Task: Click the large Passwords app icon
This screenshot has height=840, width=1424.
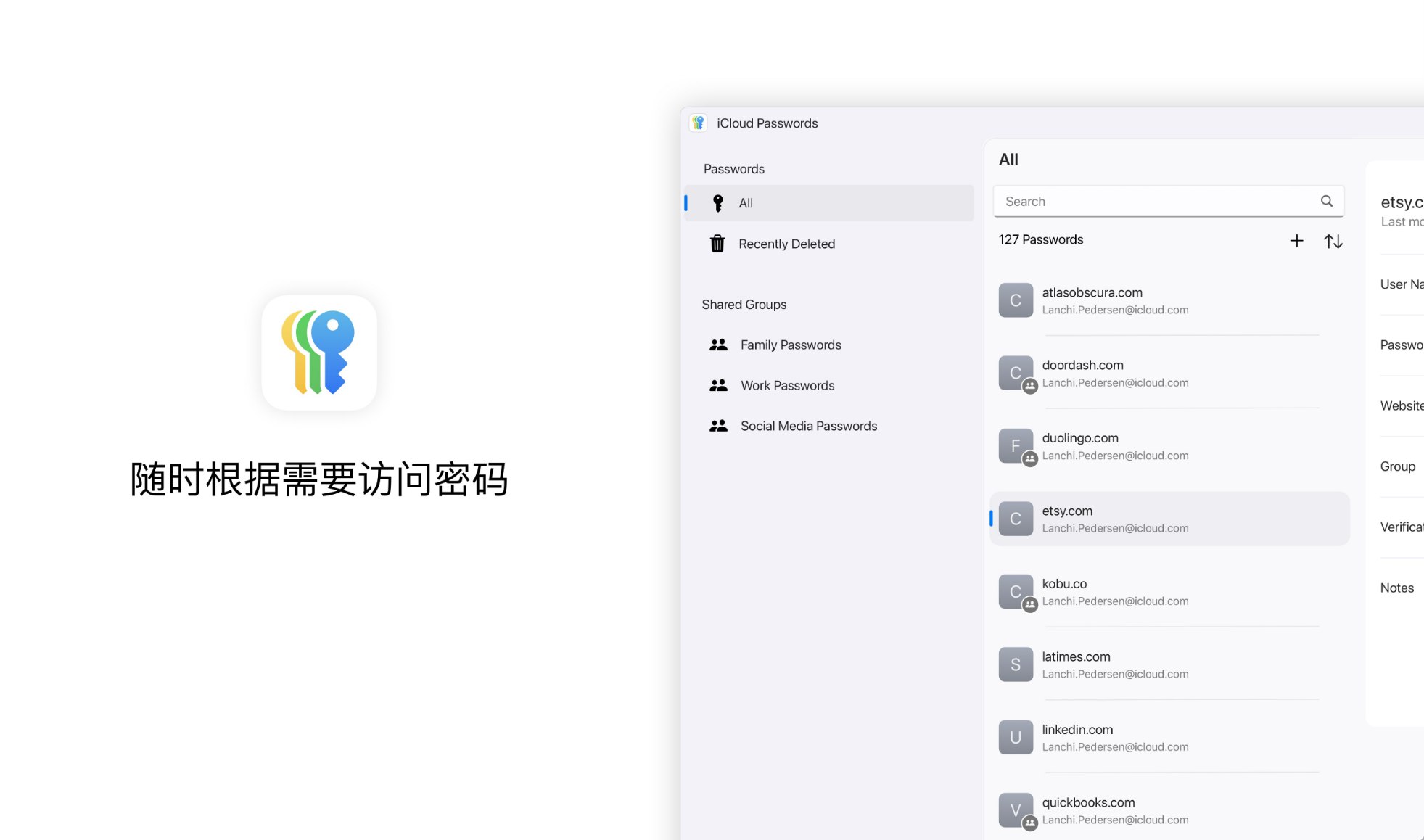Action: [319, 353]
